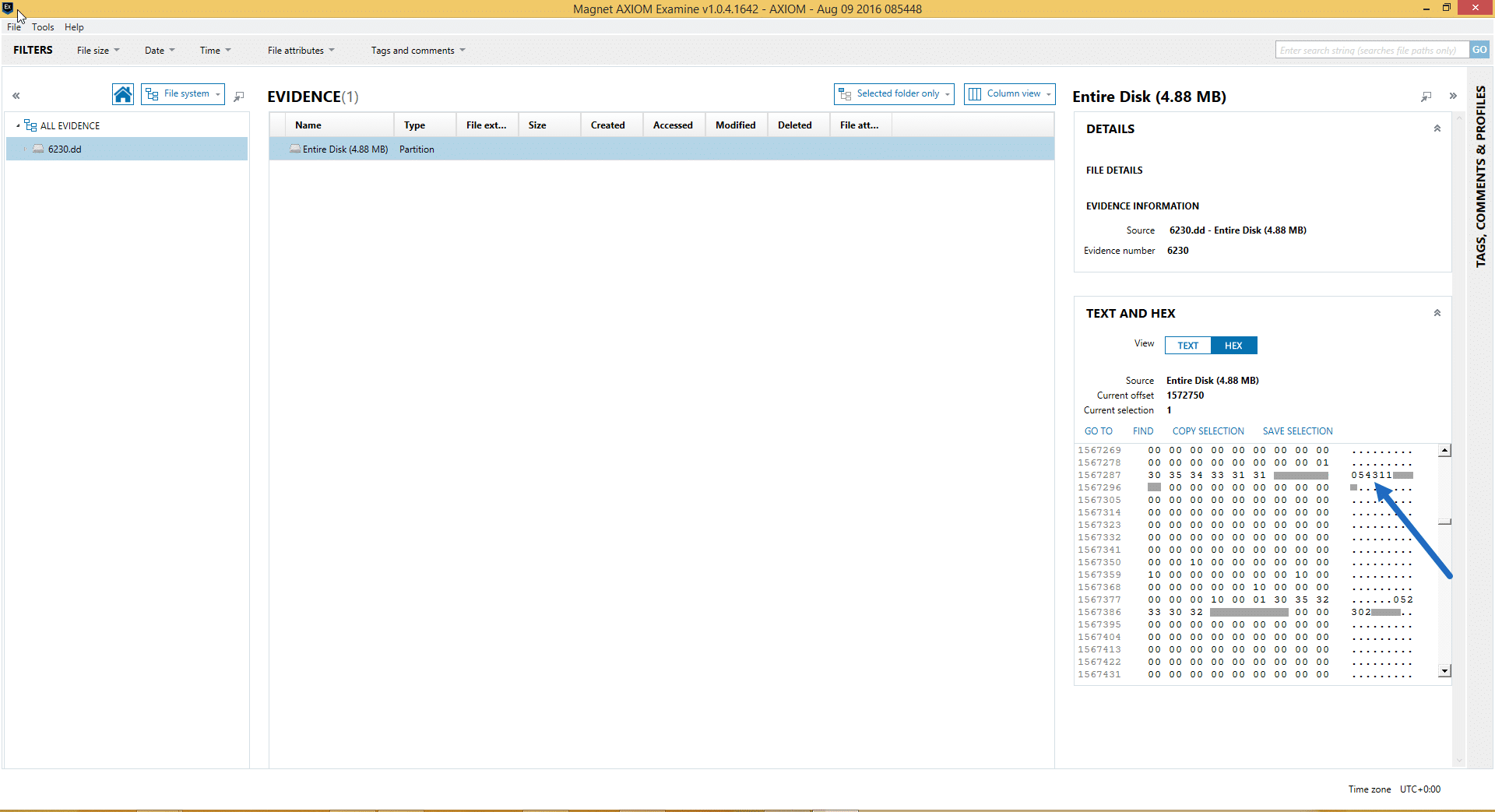The height and width of the screenshot is (812, 1495).
Task: Open the Time filter dropdown
Action: pos(216,51)
